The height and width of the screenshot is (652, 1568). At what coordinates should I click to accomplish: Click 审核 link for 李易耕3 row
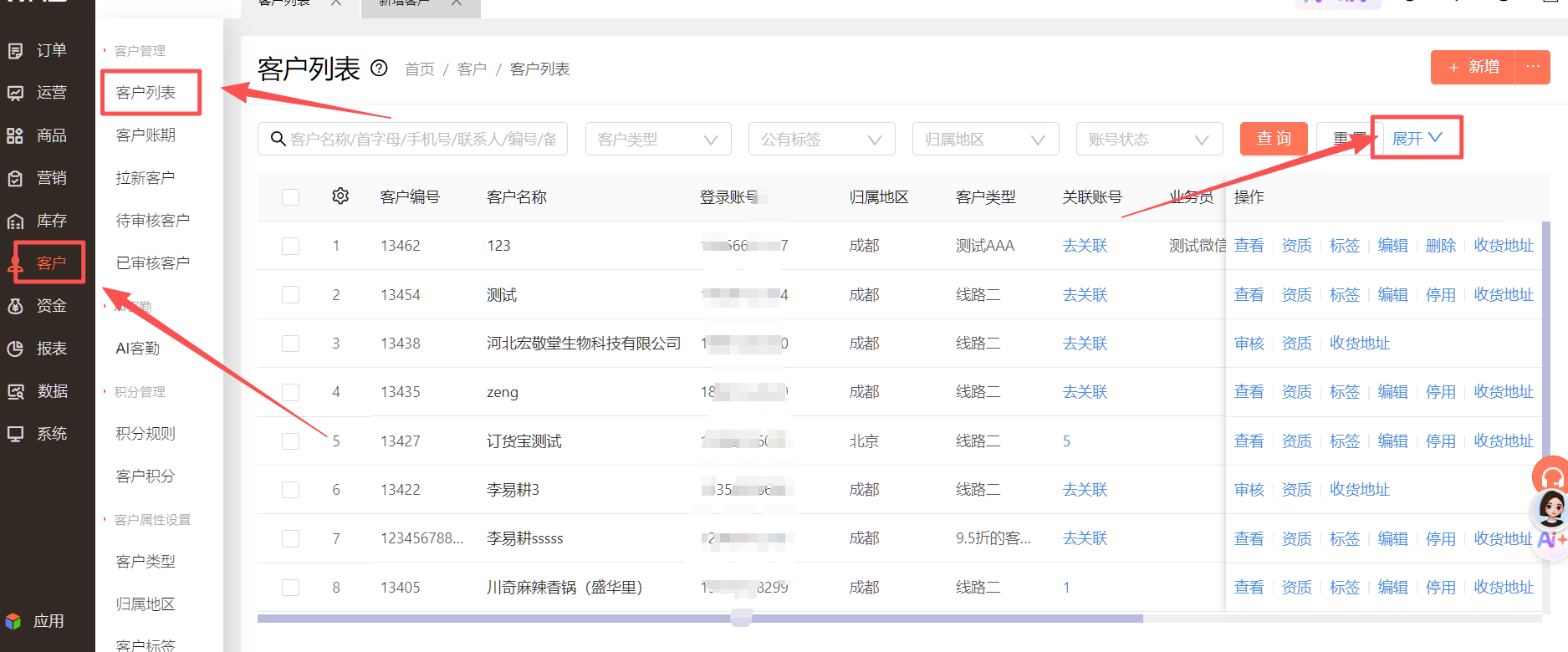(1249, 490)
